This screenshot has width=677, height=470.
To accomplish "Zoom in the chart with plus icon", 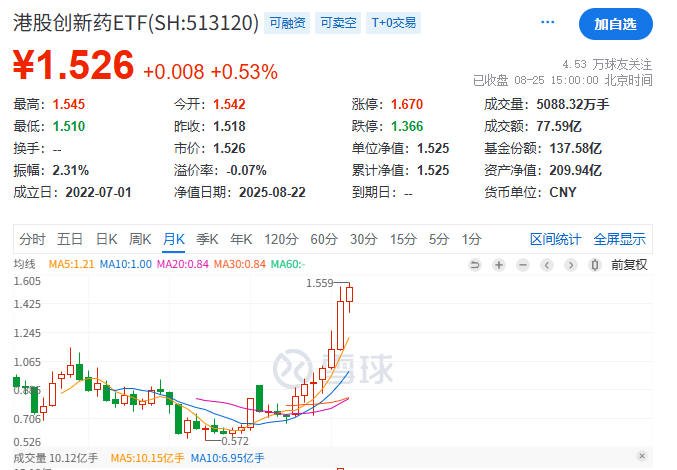I will 499,265.
